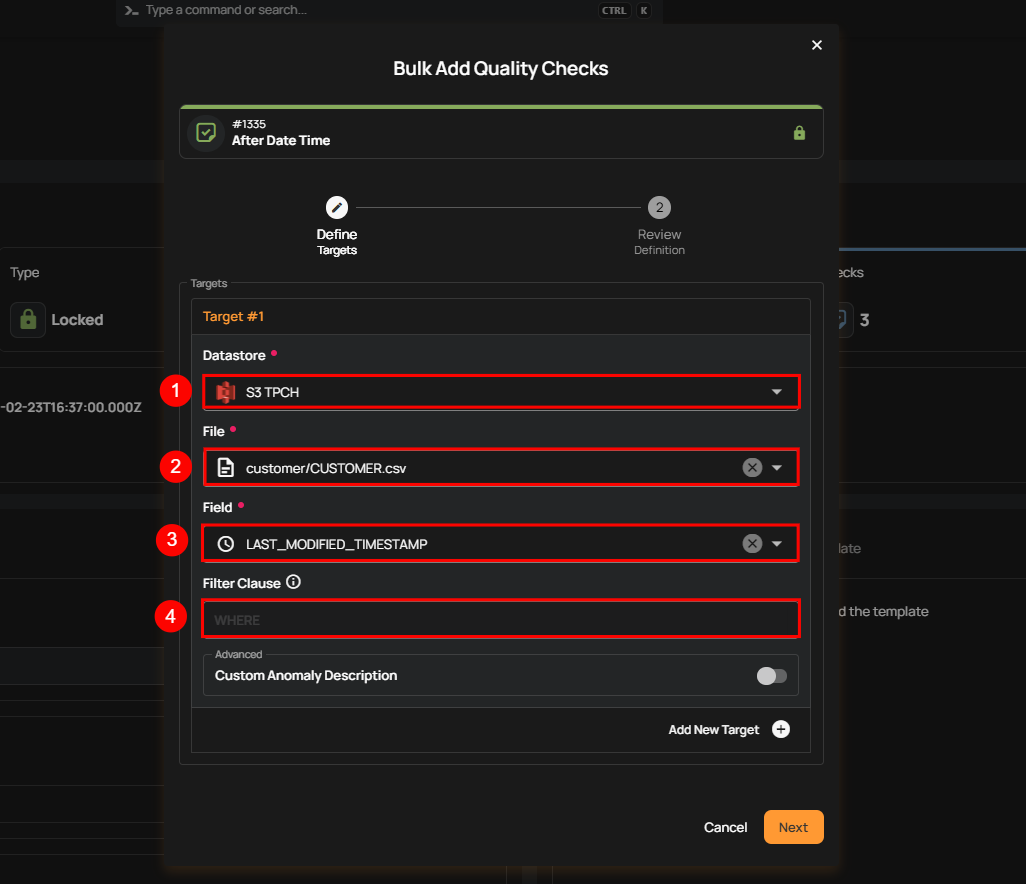Click the plus icon to add new target
1026x884 pixels.
click(781, 730)
